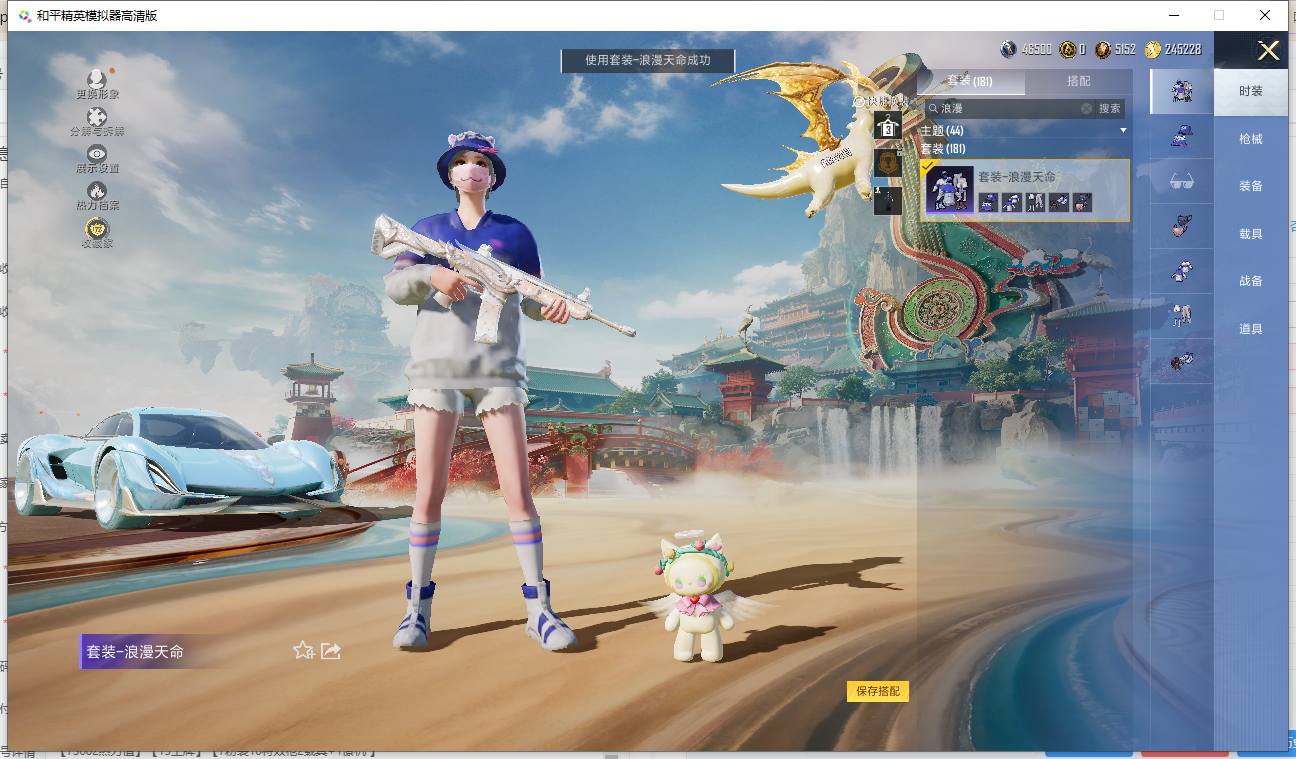This screenshot has height=759, width=1296.
Task: Open 收藏家 collector badge icon
Action: click(97, 228)
